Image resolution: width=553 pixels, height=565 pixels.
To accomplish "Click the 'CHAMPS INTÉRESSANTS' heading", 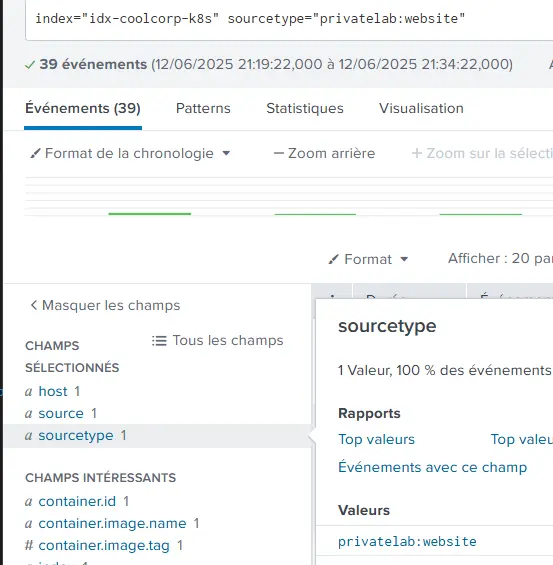I will click(101, 478).
